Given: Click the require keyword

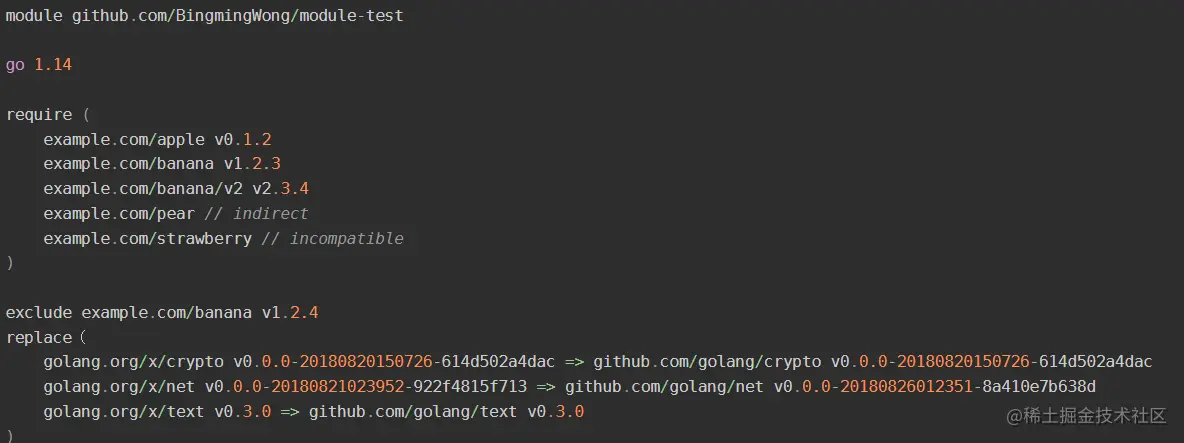Looking at the screenshot, I should [39, 115].
